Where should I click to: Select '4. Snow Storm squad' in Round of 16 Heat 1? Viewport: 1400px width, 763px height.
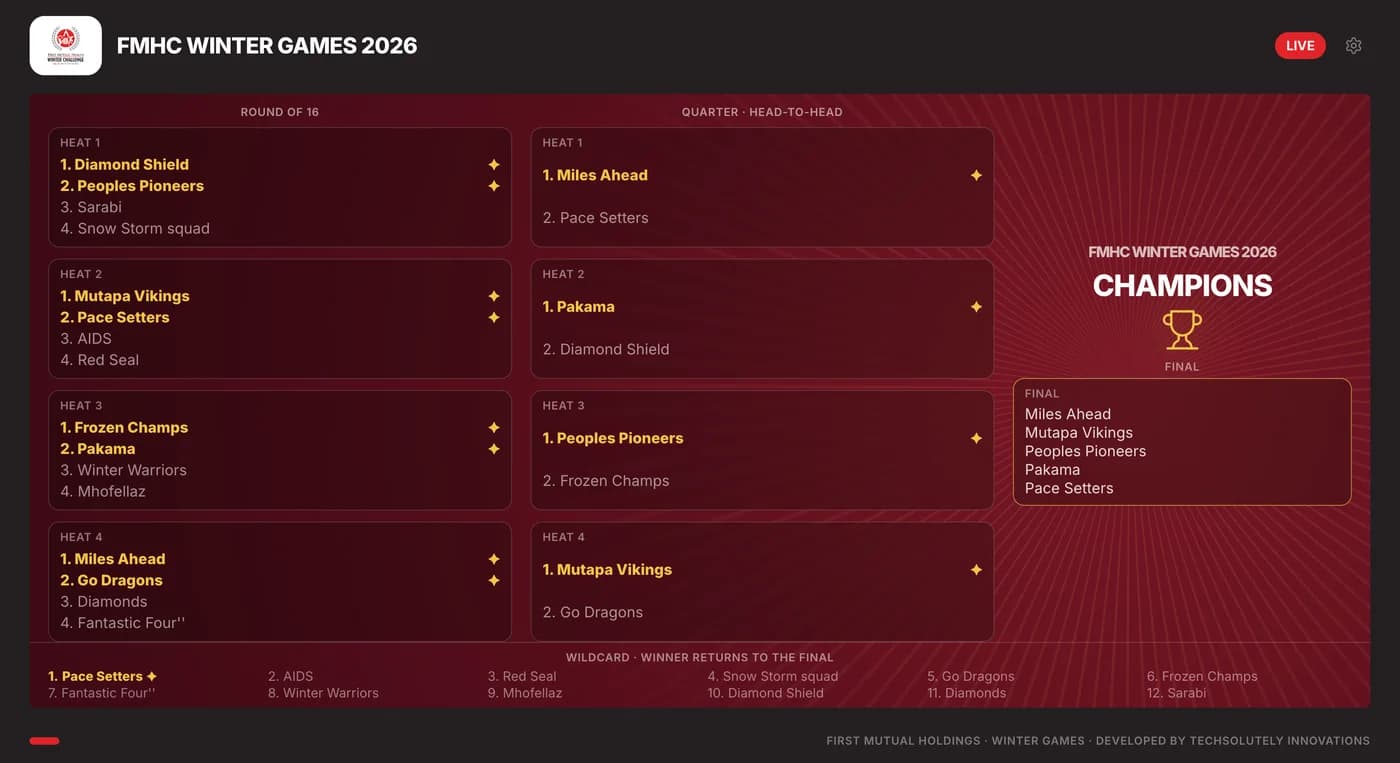135,228
